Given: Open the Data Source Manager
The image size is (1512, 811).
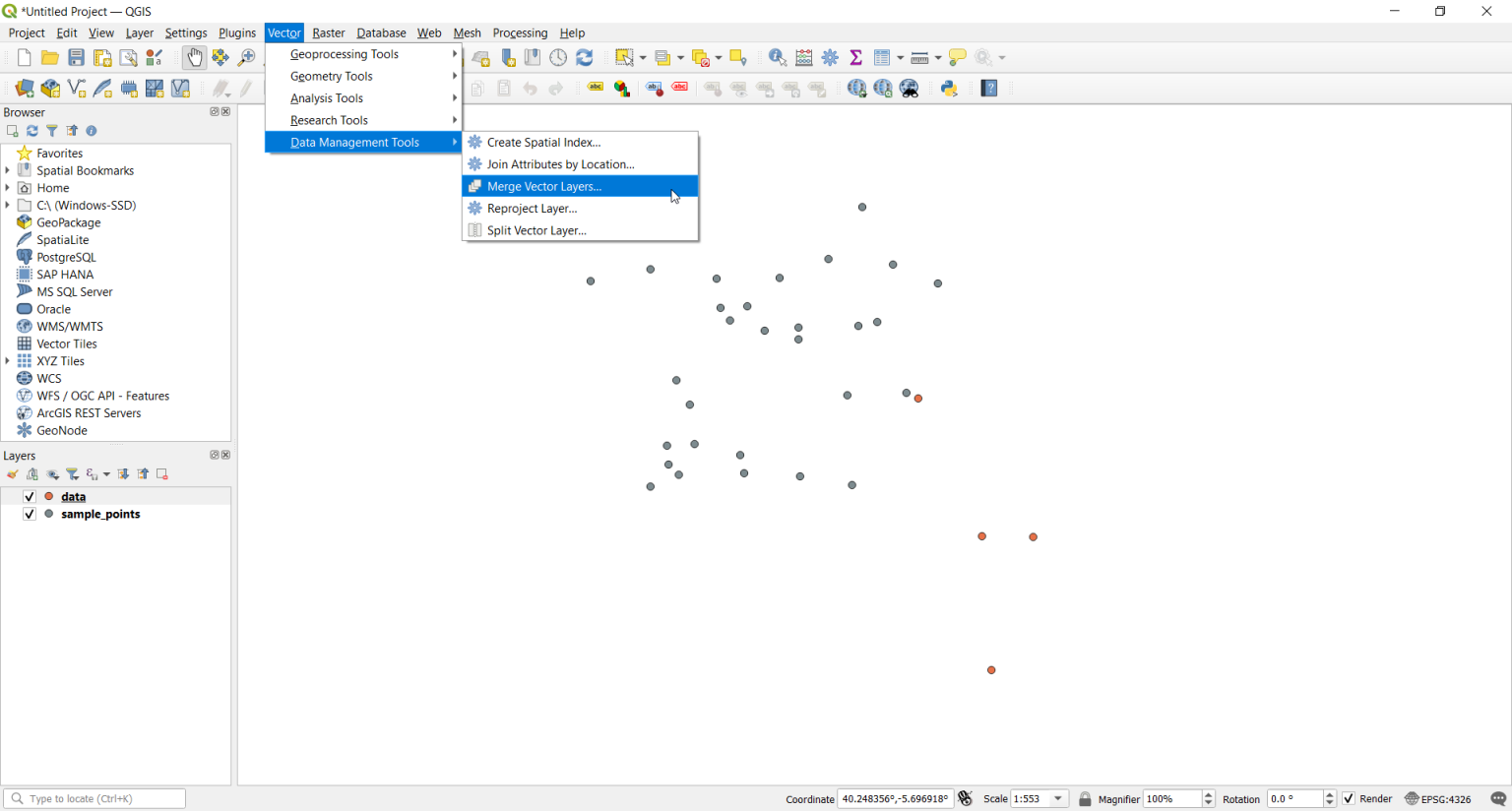Looking at the screenshot, I should tap(24, 88).
